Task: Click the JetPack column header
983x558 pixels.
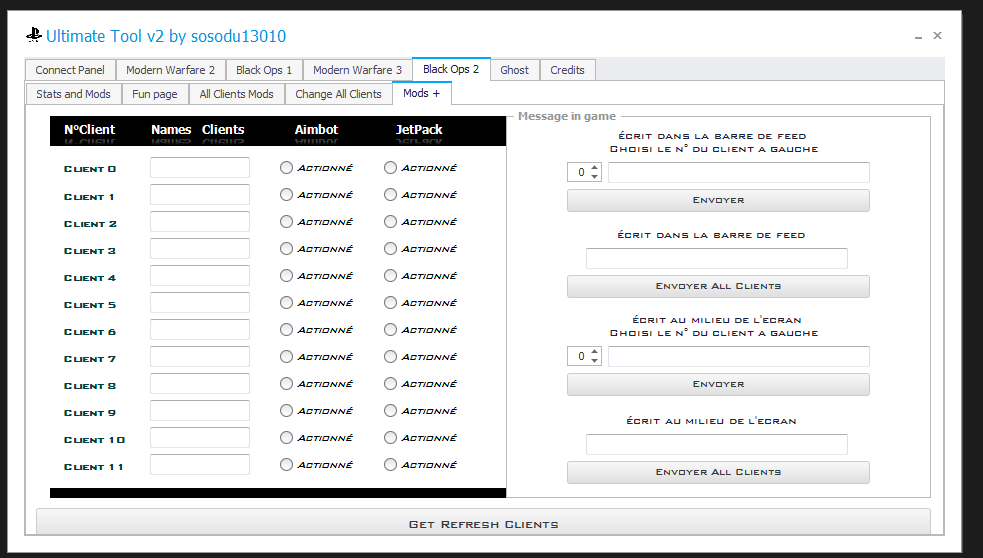Action: coord(419,130)
